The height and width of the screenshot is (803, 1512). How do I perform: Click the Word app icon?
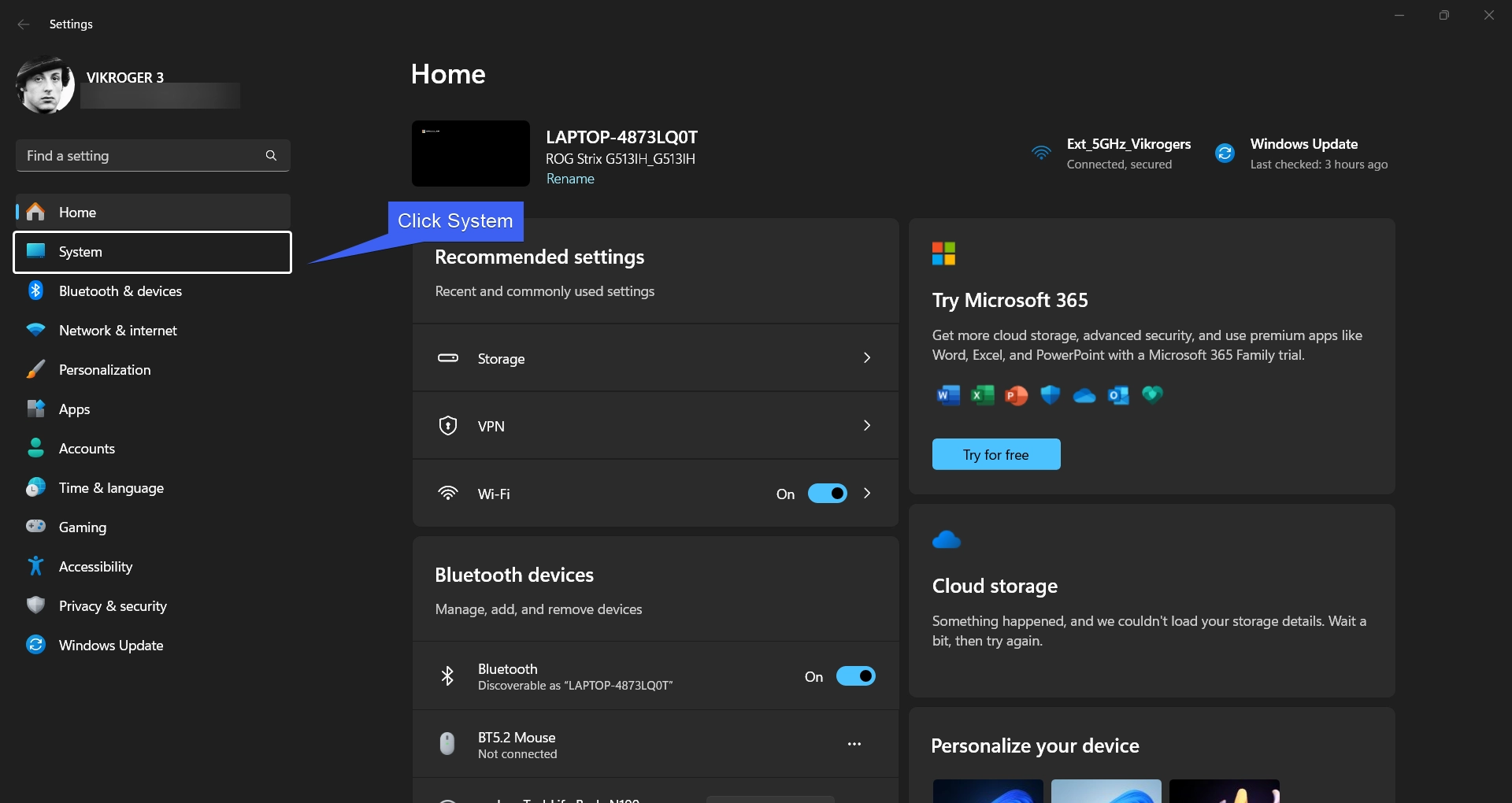tap(948, 395)
